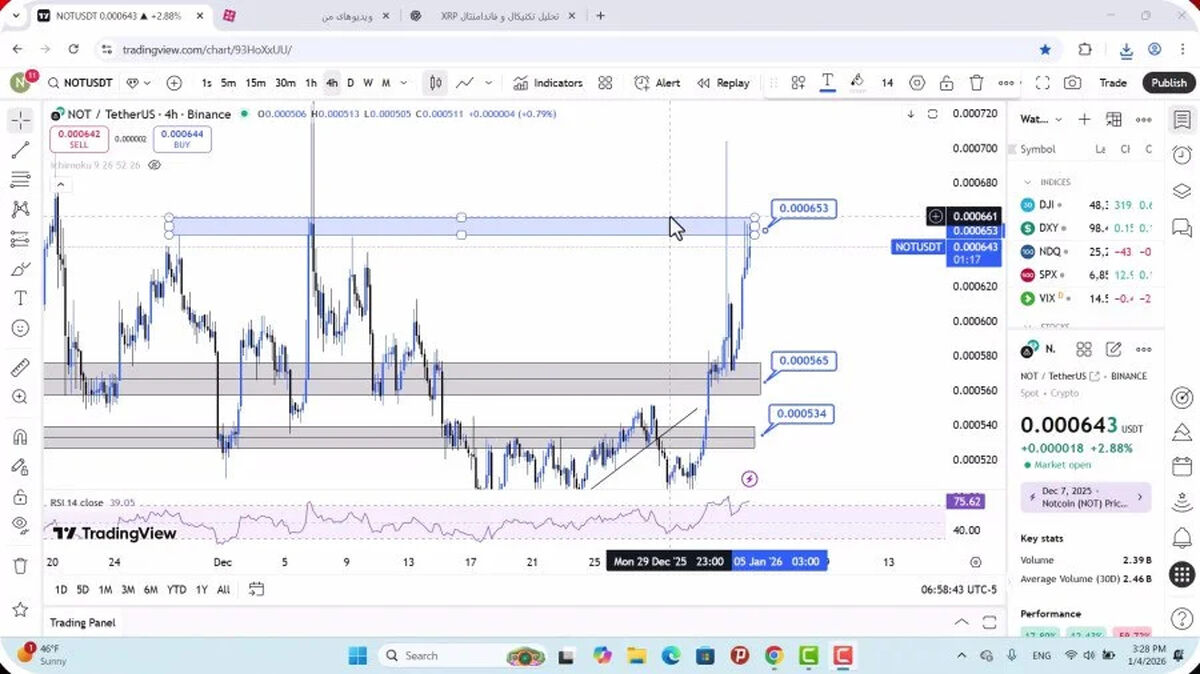Toggle lock all drawings in left toolbar
Viewport: 1200px width, 674px height.
(x=20, y=496)
